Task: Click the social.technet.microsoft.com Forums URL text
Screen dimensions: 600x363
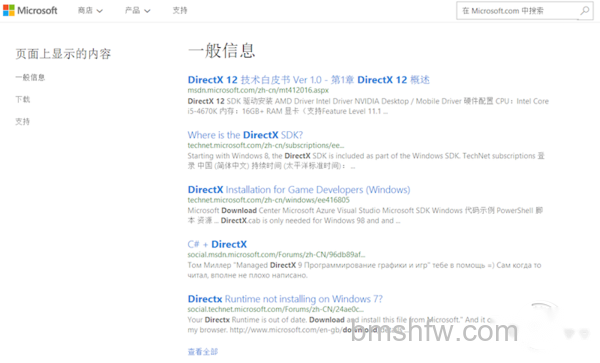Action: (x=276, y=309)
